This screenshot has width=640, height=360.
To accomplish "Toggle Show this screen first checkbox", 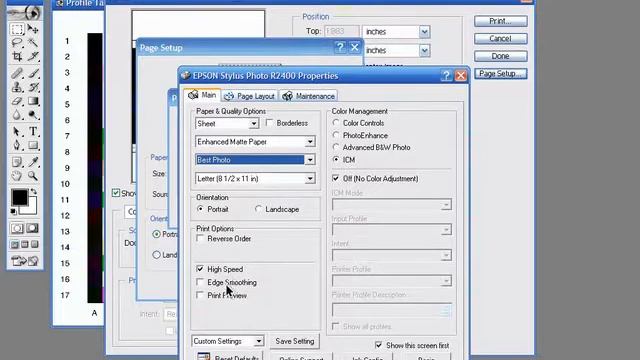I will [378, 345].
